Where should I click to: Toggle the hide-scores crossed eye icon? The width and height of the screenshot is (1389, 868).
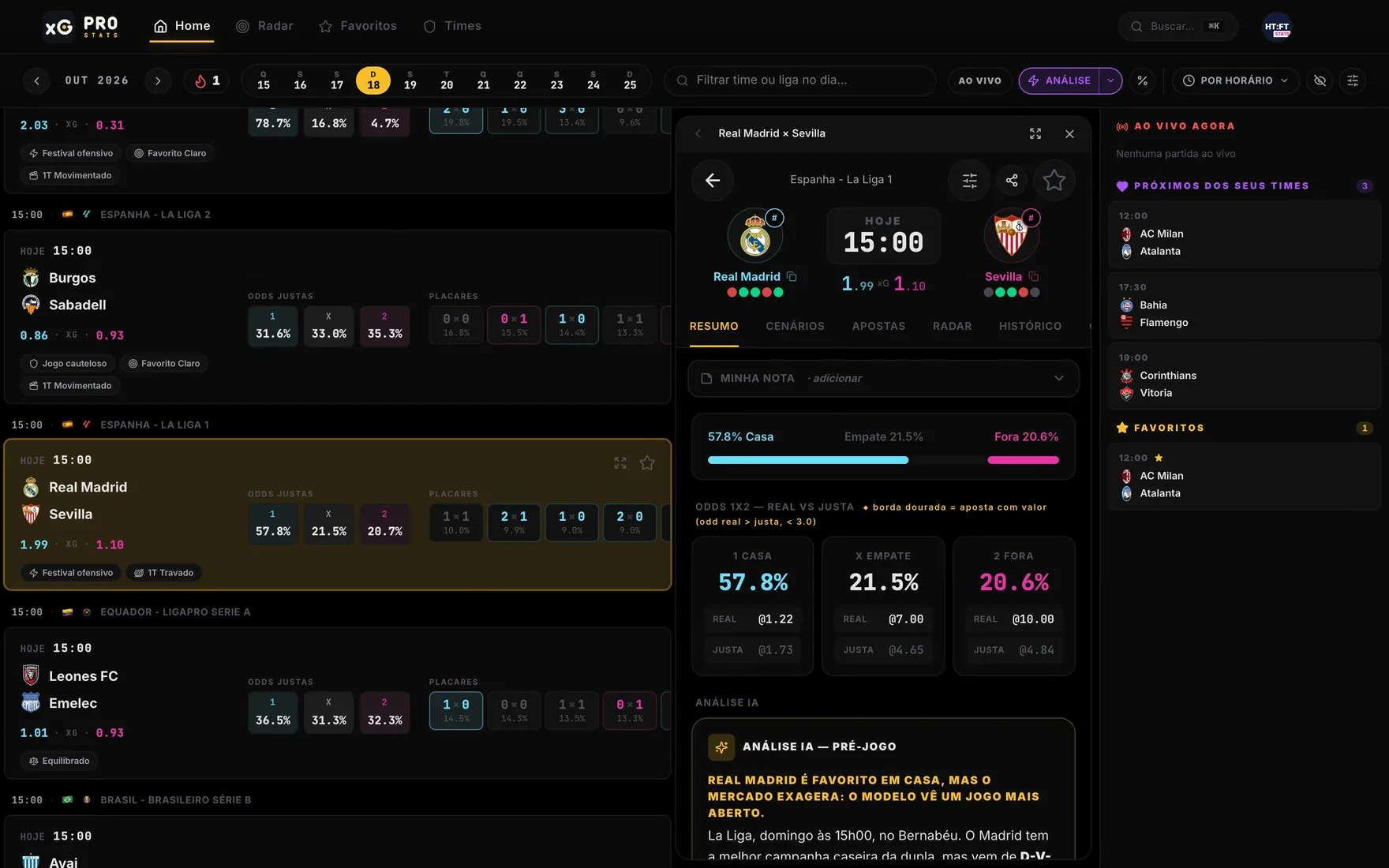[x=1320, y=80]
